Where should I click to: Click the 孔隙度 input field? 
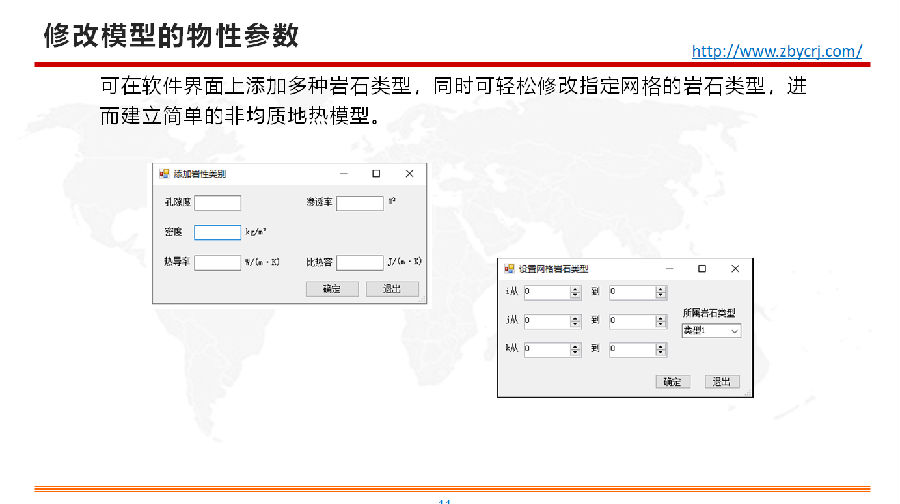point(217,203)
